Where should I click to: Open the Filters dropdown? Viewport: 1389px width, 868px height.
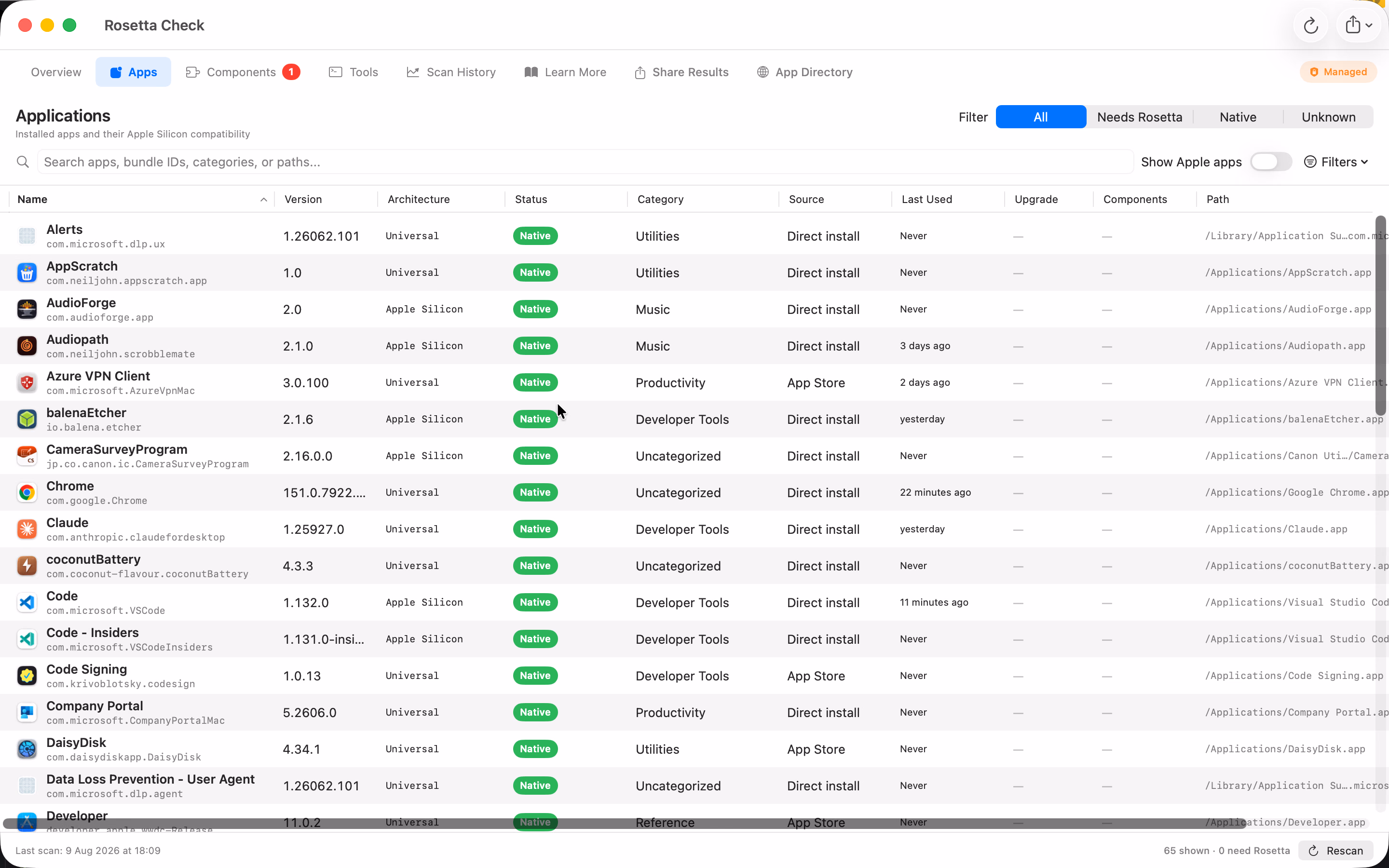point(1337,162)
